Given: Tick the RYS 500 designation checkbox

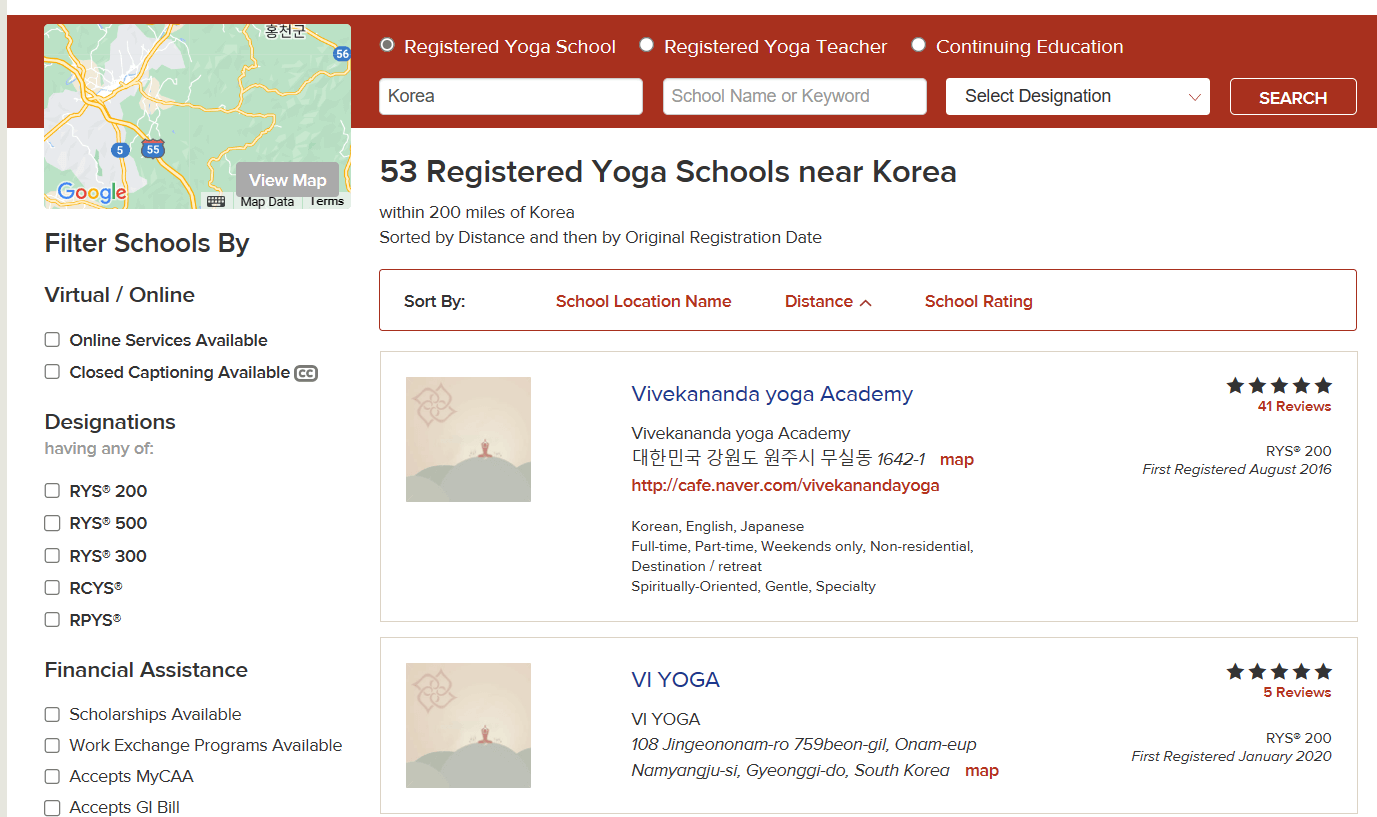Looking at the screenshot, I should coord(52,523).
